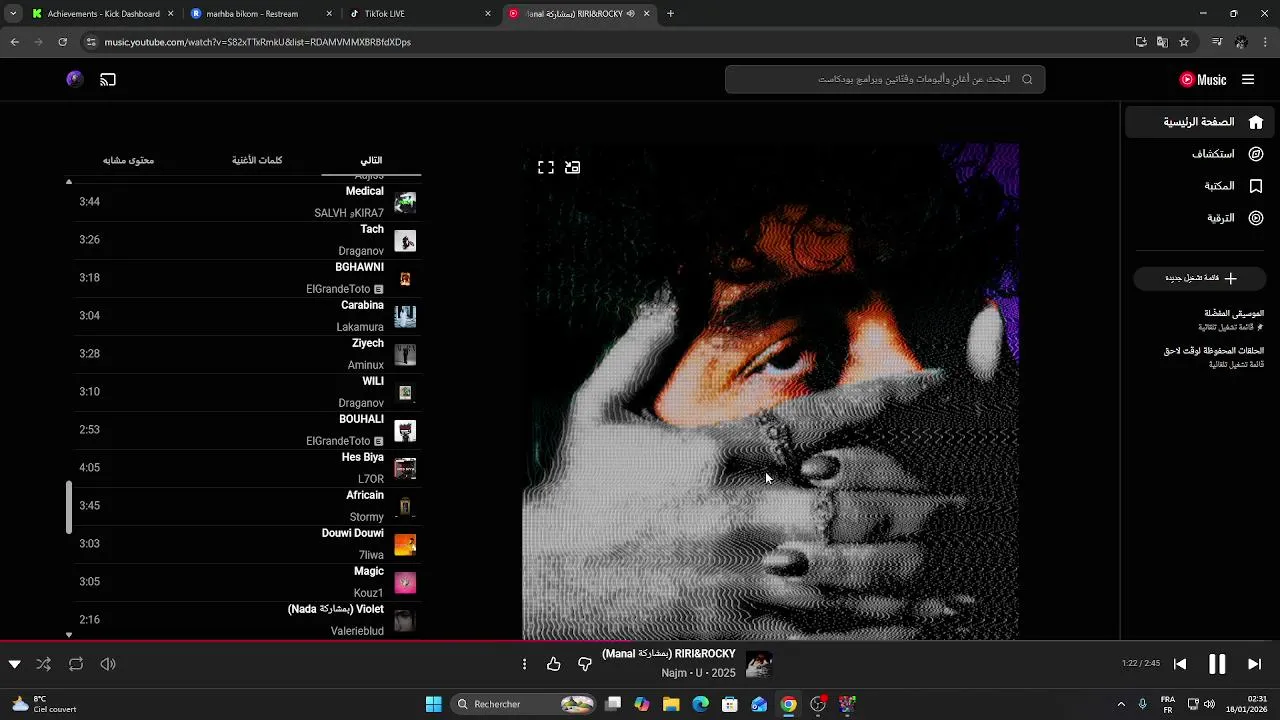Pause the currently playing song

1217,664
